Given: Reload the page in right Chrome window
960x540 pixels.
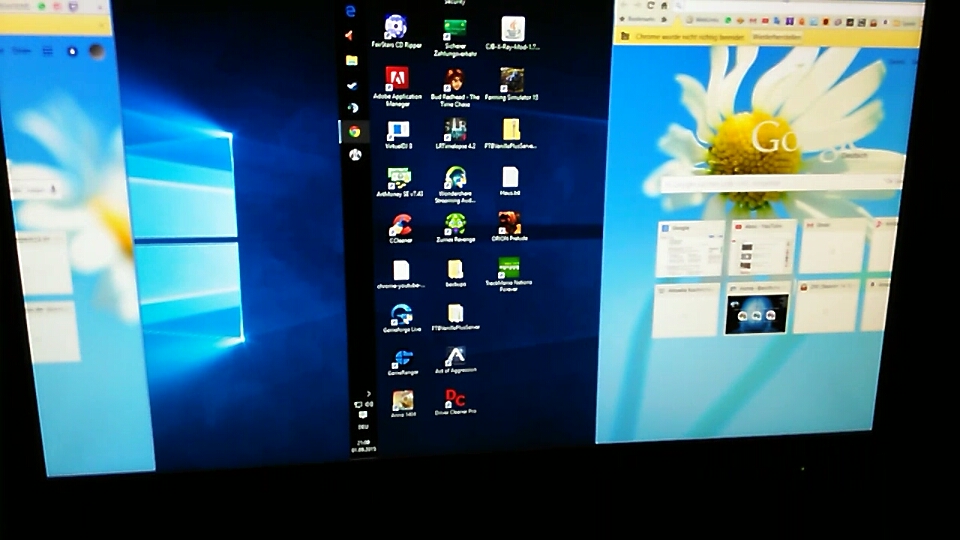Looking at the screenshot, I should coord(650,6).
